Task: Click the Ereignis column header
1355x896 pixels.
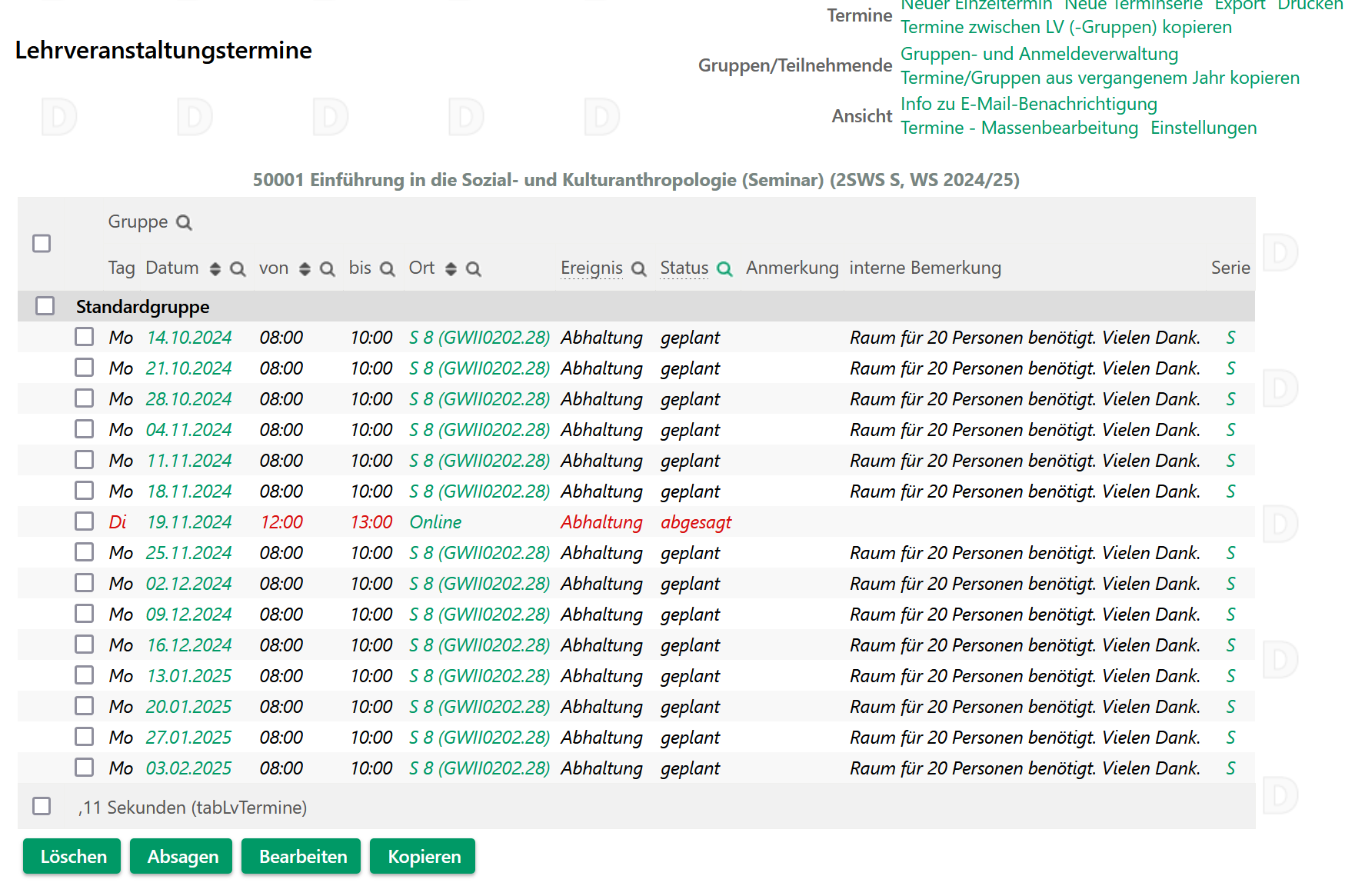Action: tap(591, 268)
